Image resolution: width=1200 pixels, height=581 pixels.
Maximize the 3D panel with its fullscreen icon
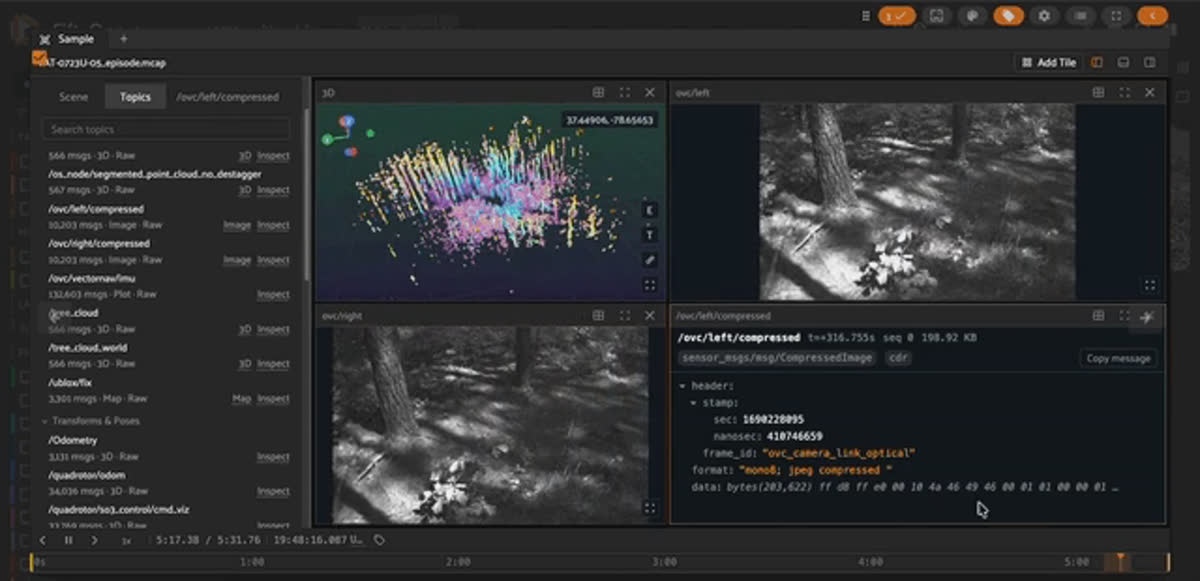click(625, 92)
